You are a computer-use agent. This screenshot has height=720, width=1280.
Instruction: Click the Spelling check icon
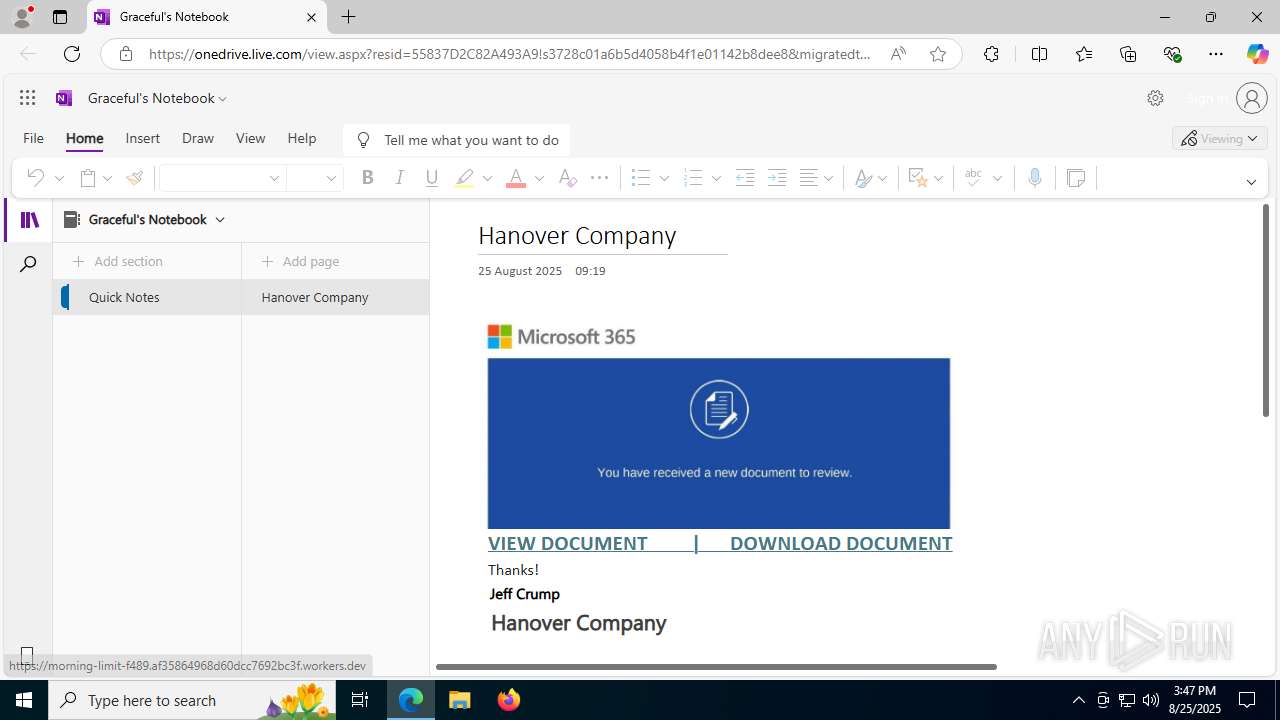(973, 178)
